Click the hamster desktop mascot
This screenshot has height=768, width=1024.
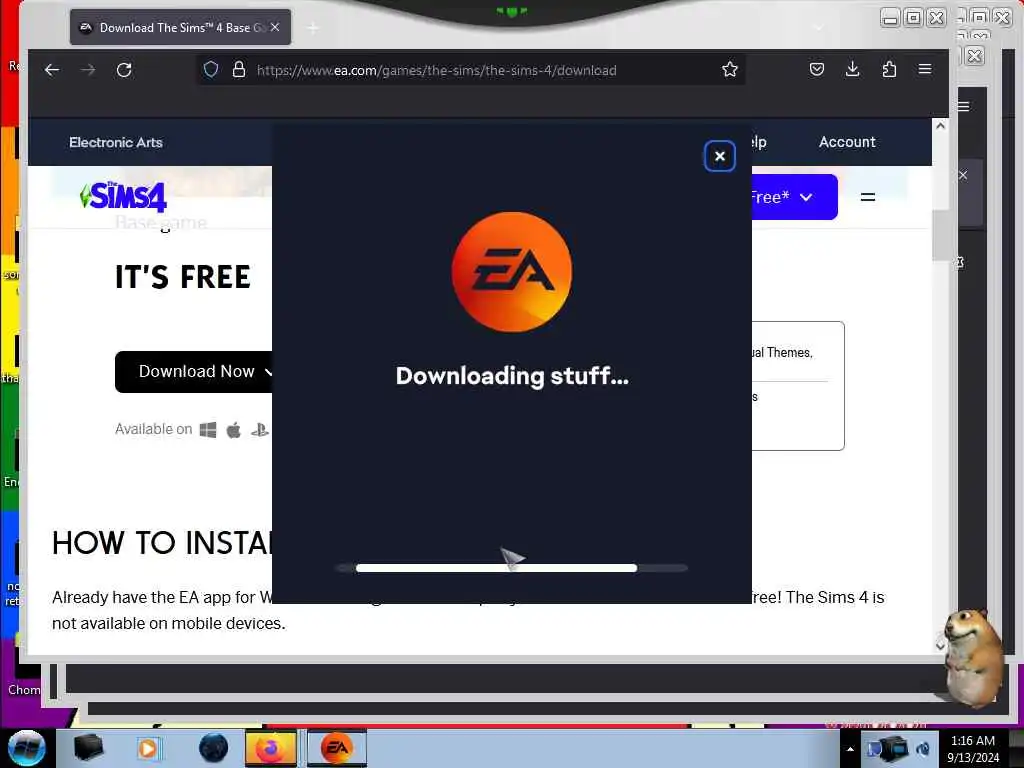973,657
